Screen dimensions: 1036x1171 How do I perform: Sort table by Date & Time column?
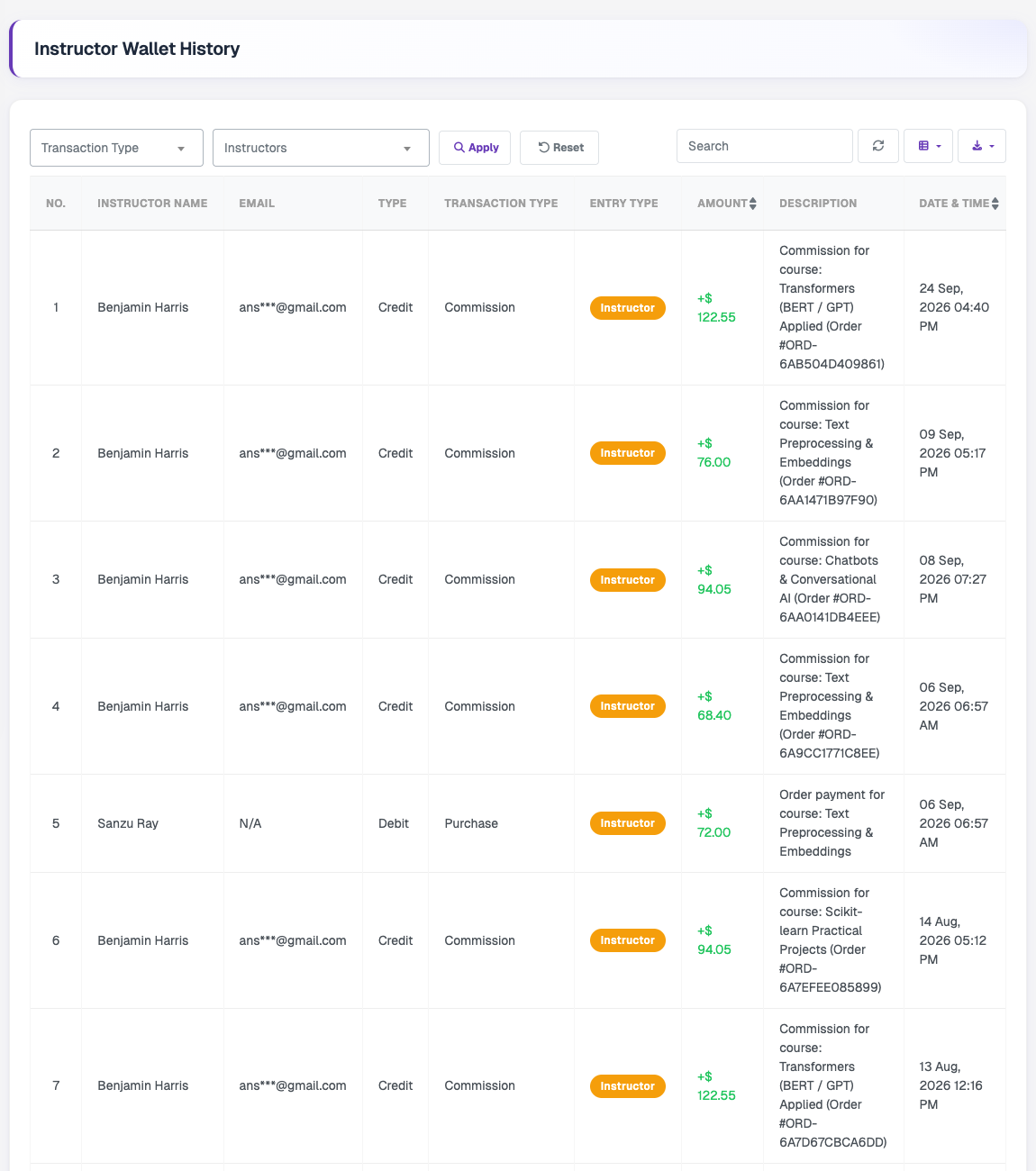tap(959, 204)
